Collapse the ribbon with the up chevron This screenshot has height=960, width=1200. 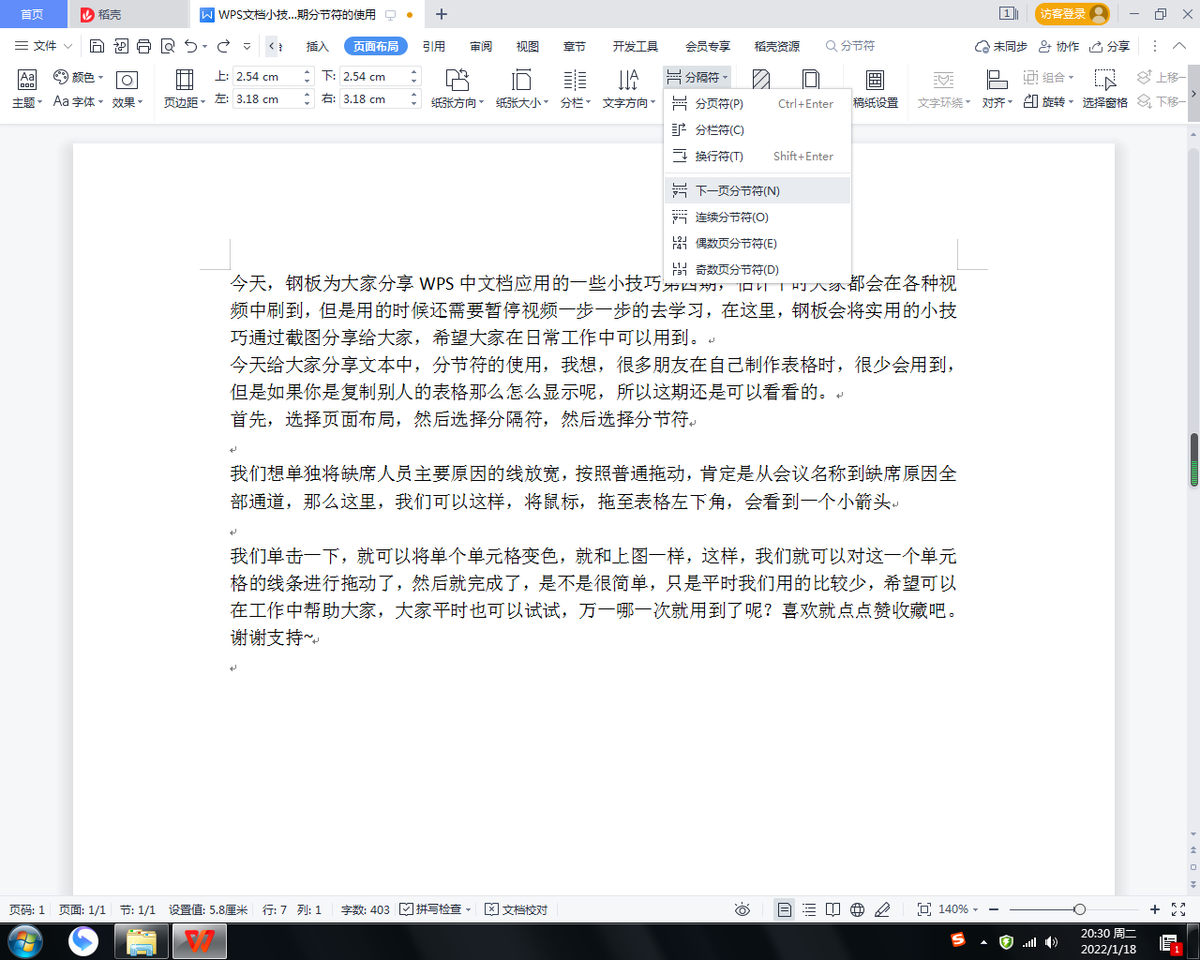coord(1177,46)
